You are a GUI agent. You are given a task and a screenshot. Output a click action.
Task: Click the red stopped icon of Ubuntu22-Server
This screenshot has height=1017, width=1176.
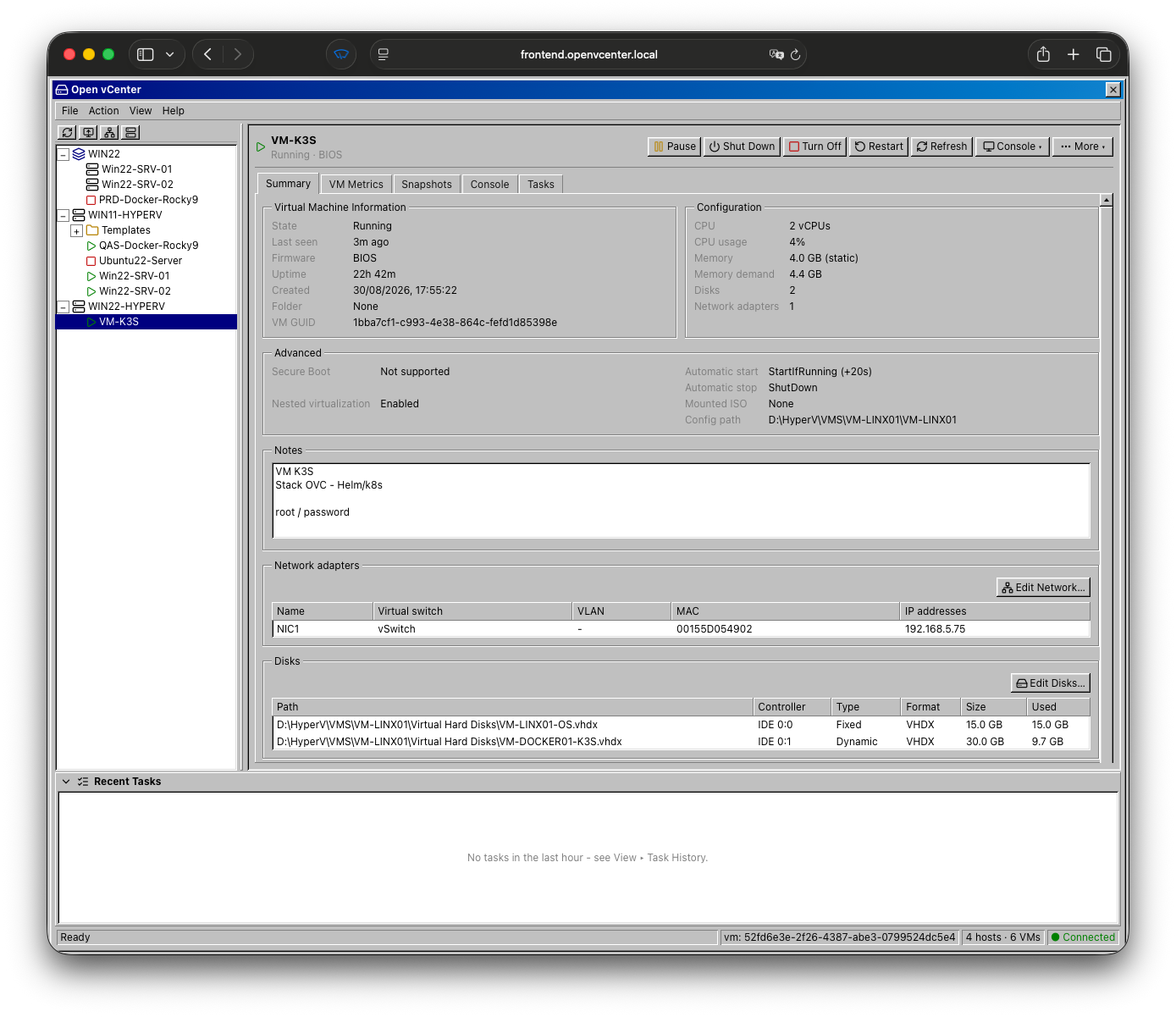[x=91, y=261]
